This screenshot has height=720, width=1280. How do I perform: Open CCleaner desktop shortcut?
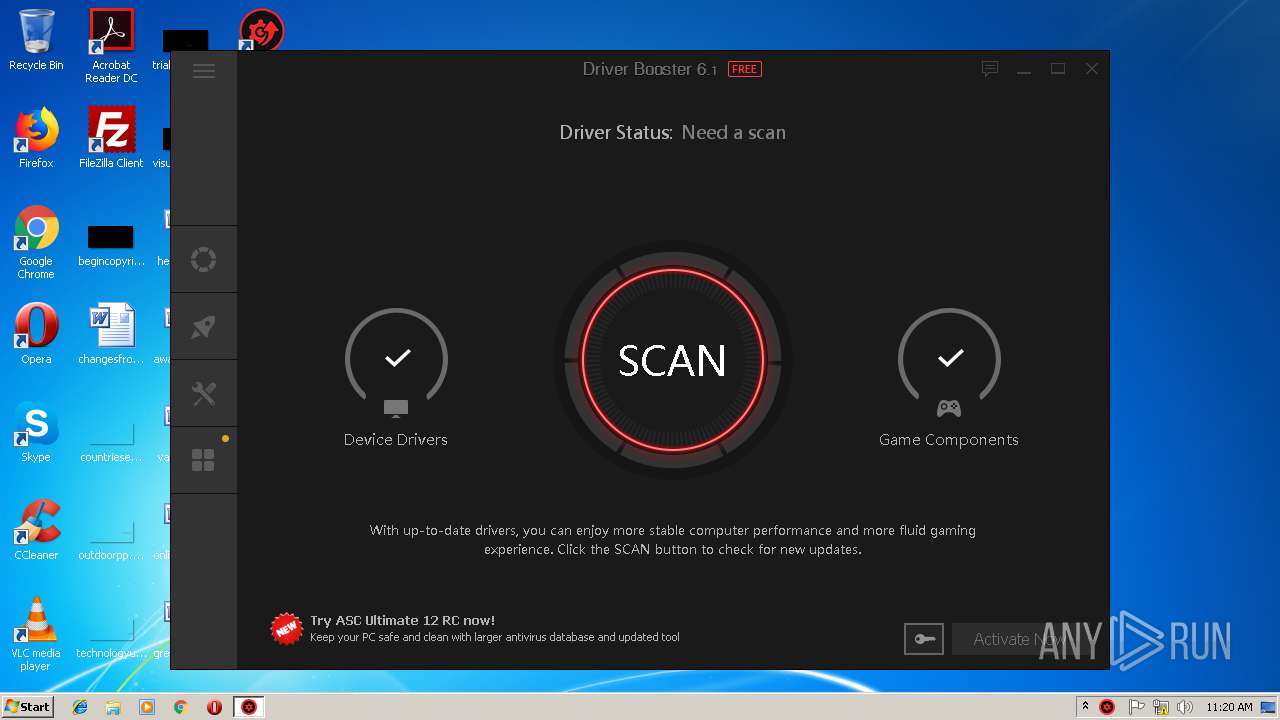coord(36,530)
